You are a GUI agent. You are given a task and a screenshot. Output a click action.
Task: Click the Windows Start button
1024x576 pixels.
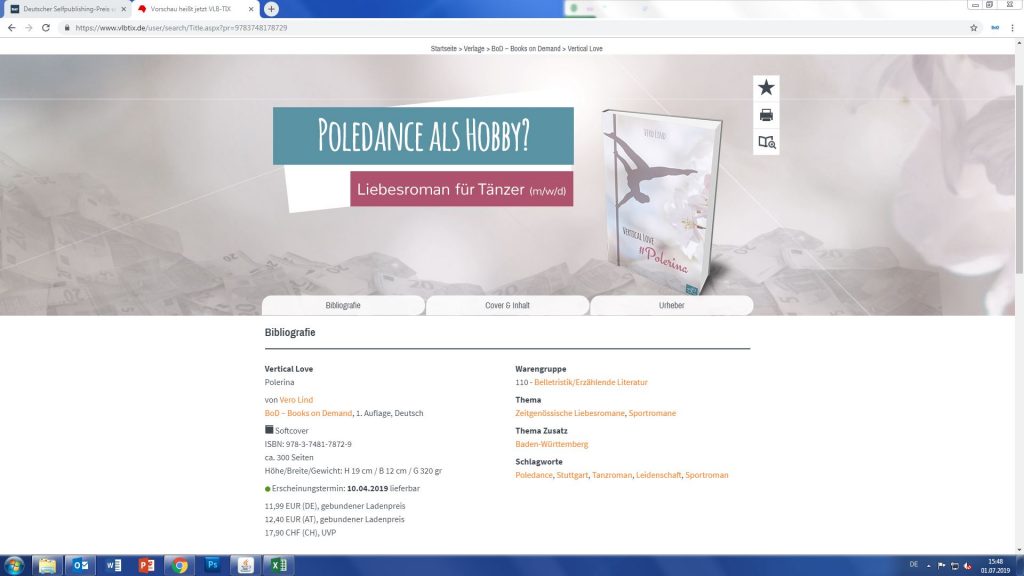(x=14, y=566)
